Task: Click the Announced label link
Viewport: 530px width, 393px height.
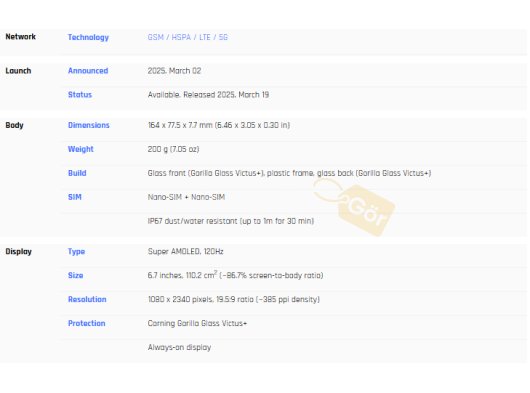Action: tap(88, 71)
